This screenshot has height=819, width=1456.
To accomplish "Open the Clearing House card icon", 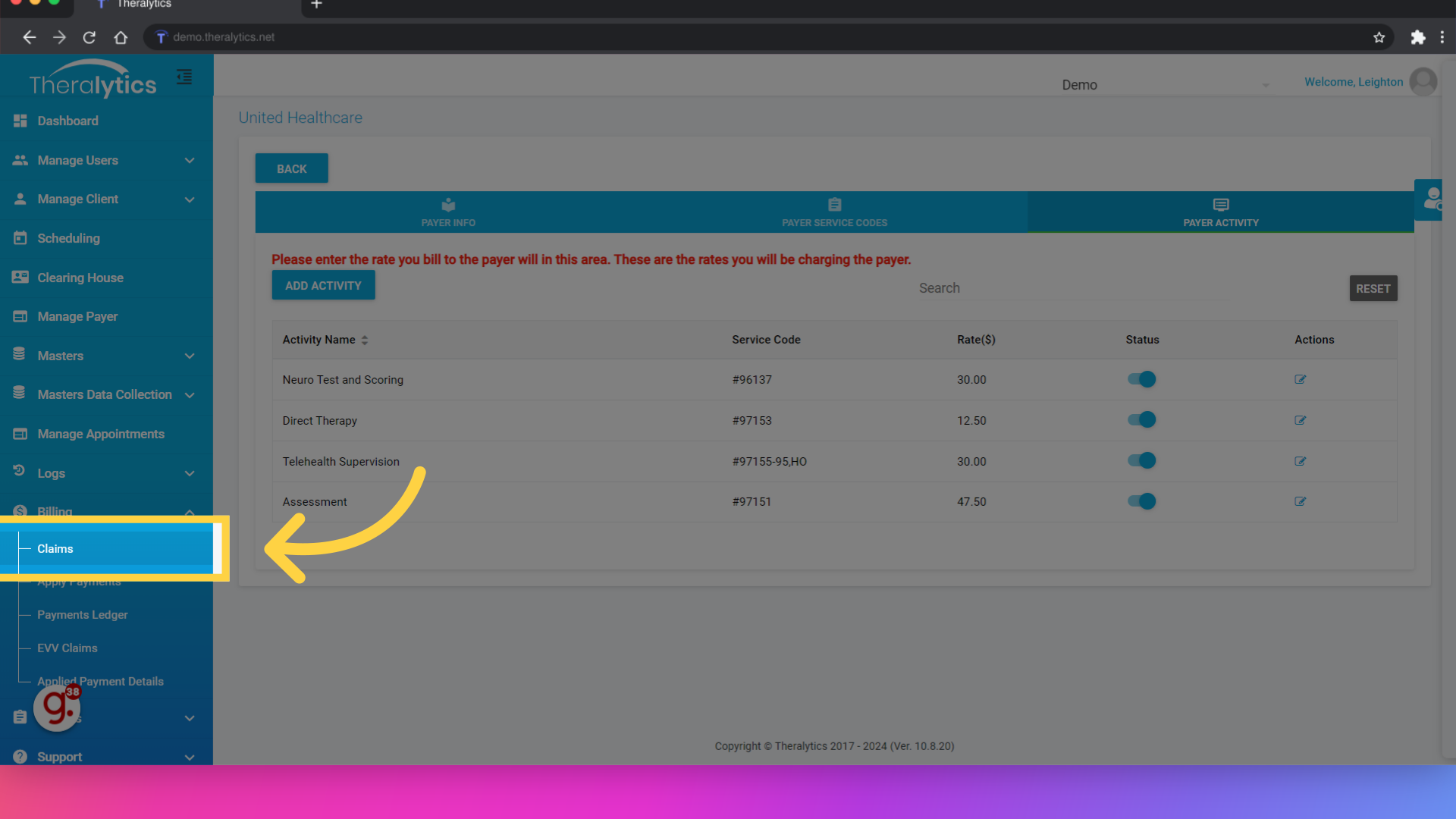I will [x=20, y=278].
